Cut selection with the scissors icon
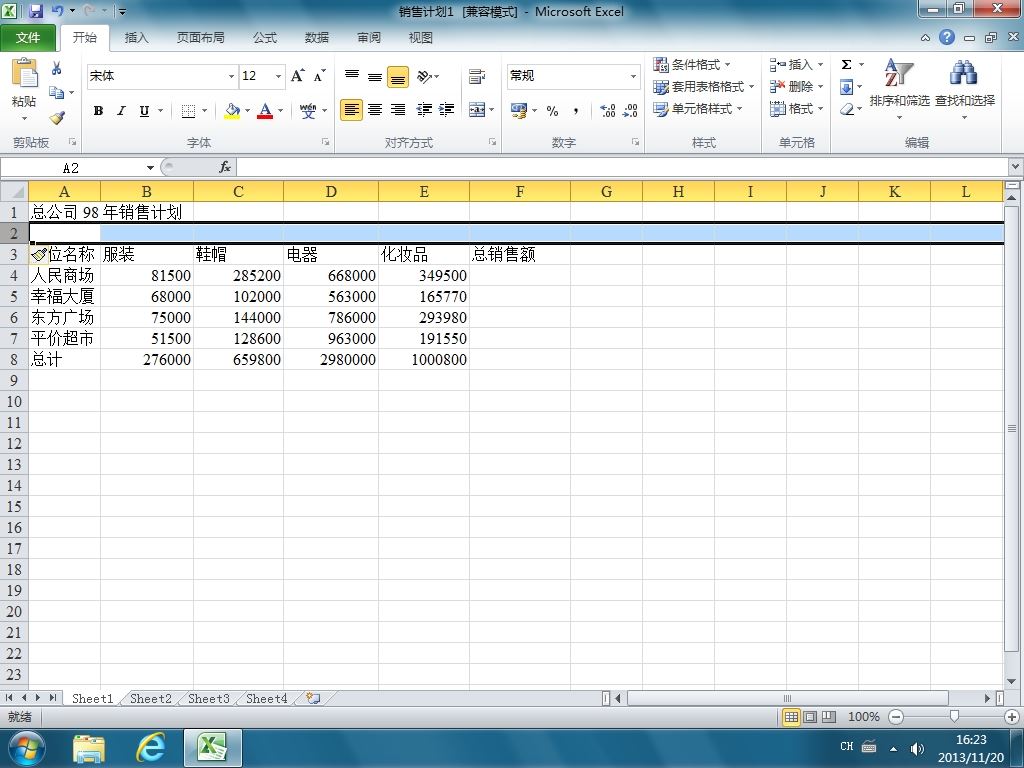The image size is (1024, 768). (57, 68)
